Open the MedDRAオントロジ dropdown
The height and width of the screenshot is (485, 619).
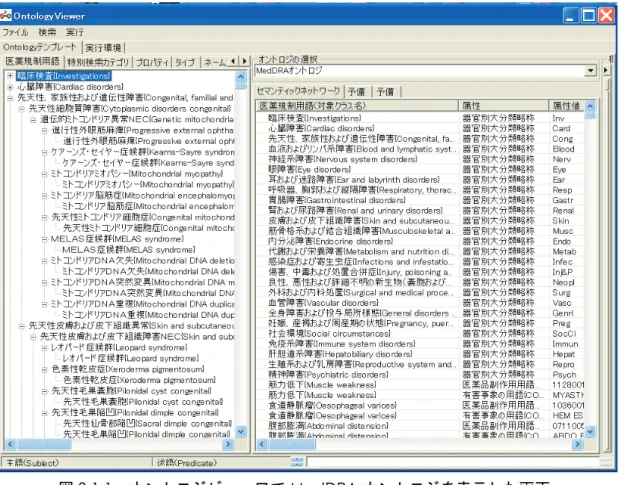590,71
